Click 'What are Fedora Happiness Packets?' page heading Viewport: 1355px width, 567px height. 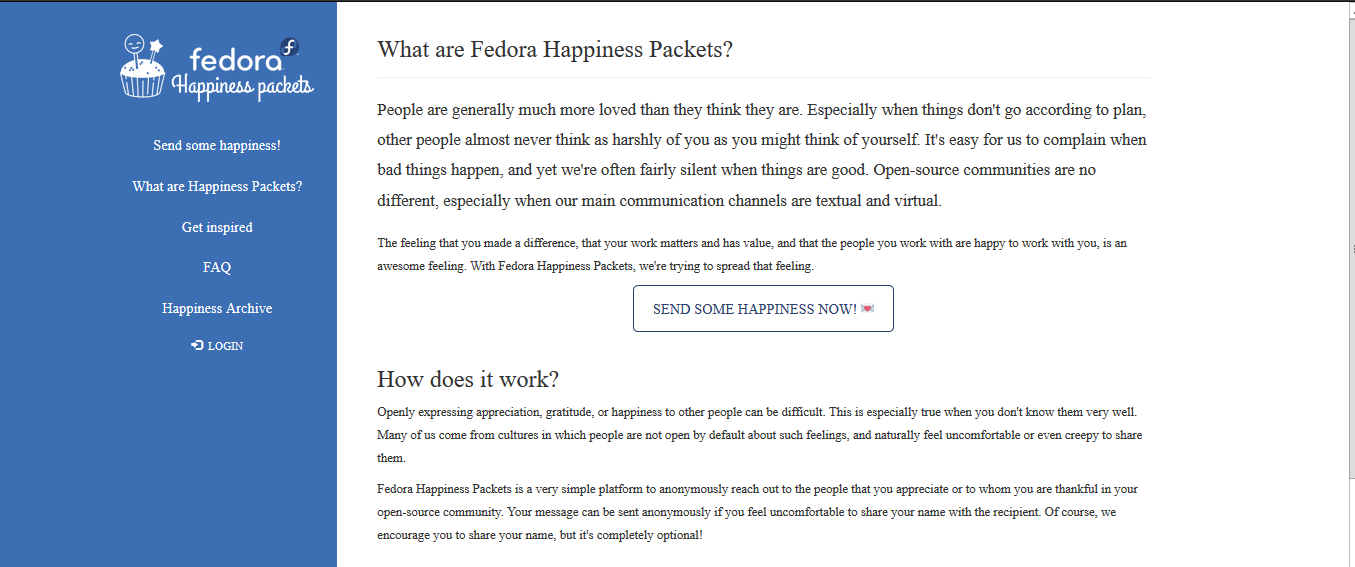pos(555,50)
